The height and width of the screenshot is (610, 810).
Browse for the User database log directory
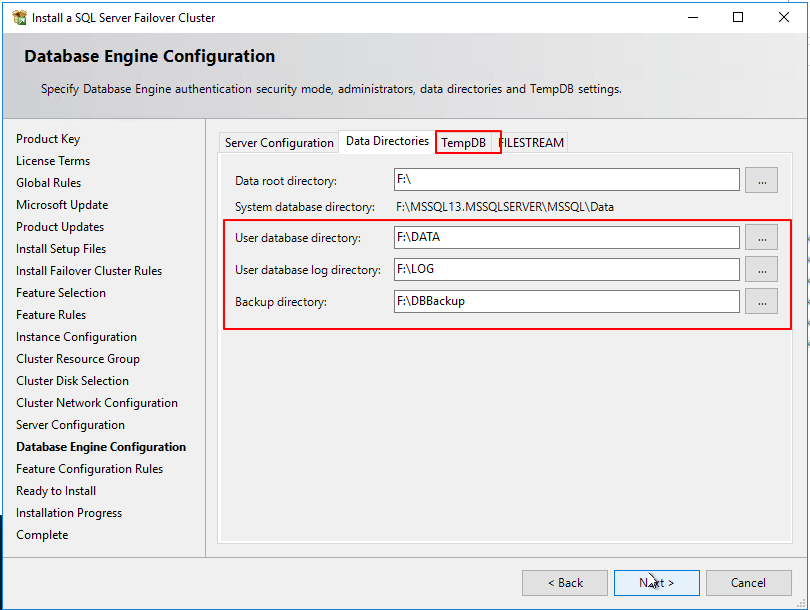761,270
